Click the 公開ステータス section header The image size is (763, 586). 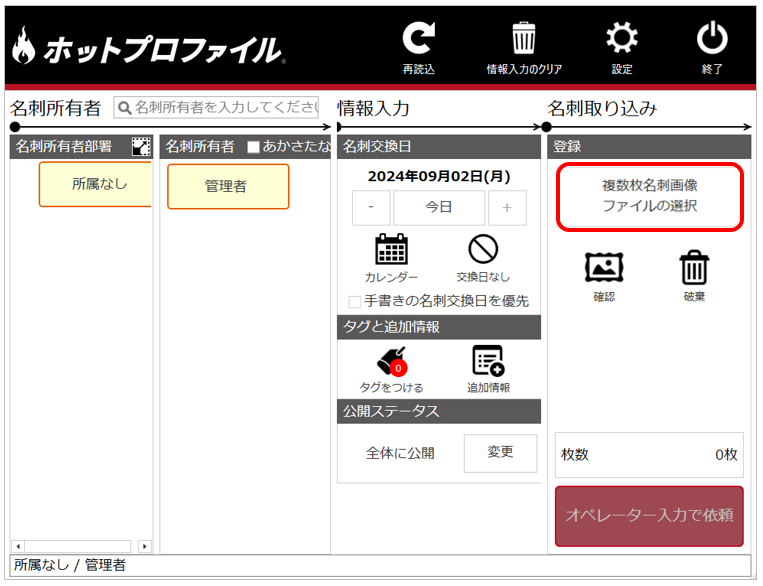[439, 412]
